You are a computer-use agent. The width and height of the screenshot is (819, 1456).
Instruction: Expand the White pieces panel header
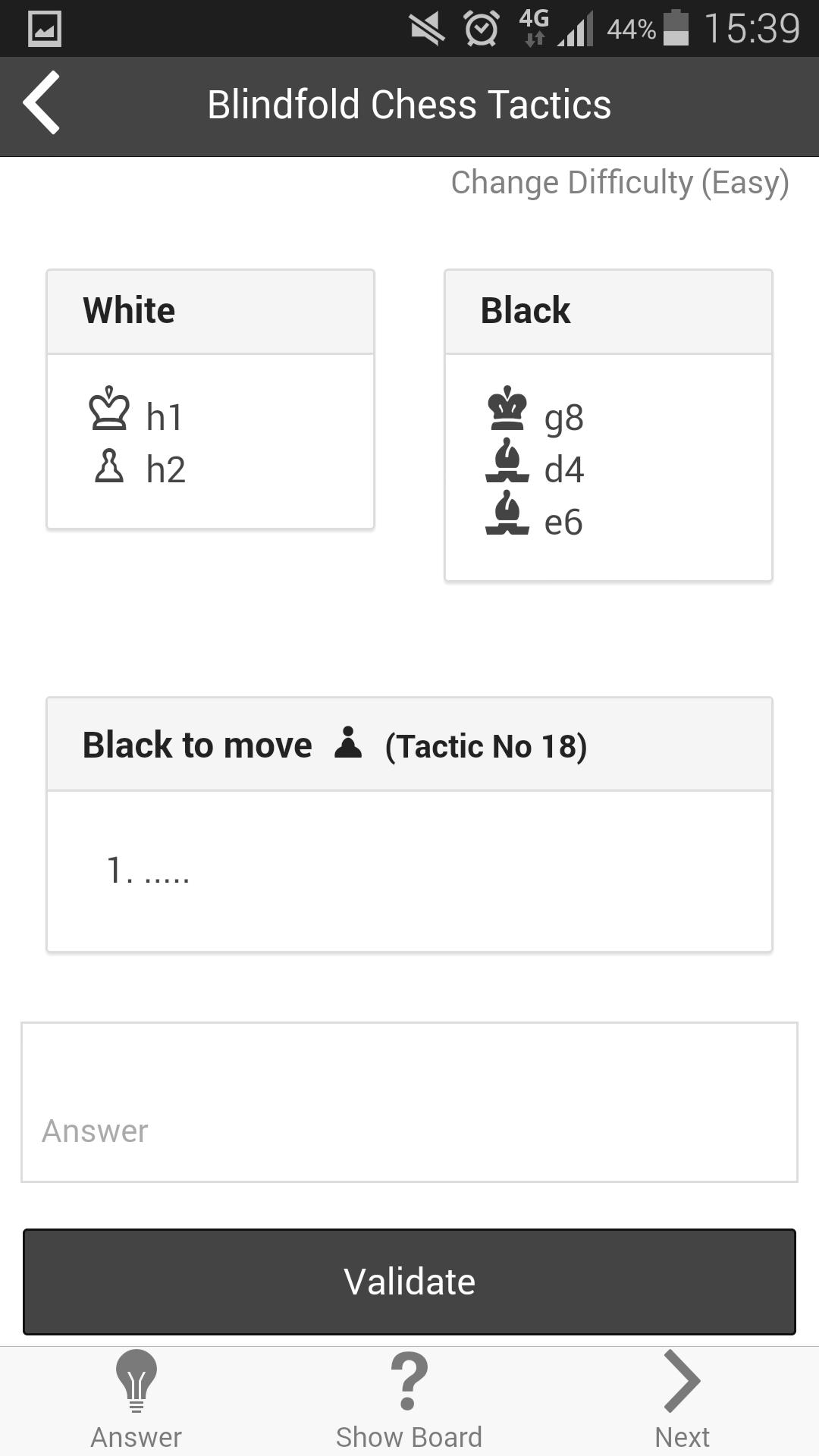tap(209, 309)
